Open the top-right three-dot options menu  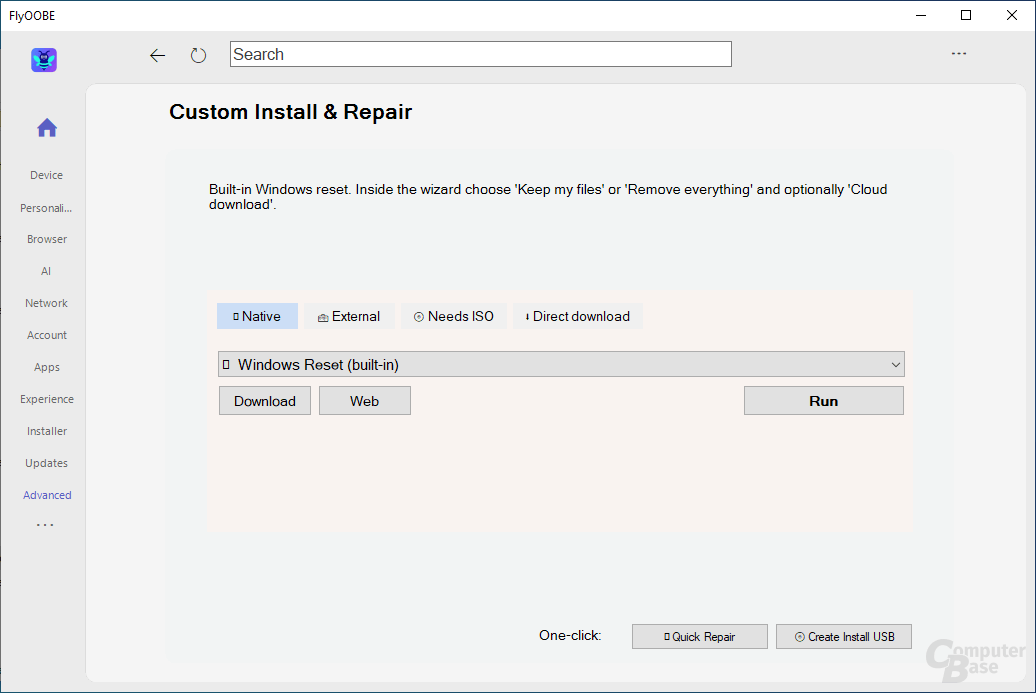coord(958,54)
